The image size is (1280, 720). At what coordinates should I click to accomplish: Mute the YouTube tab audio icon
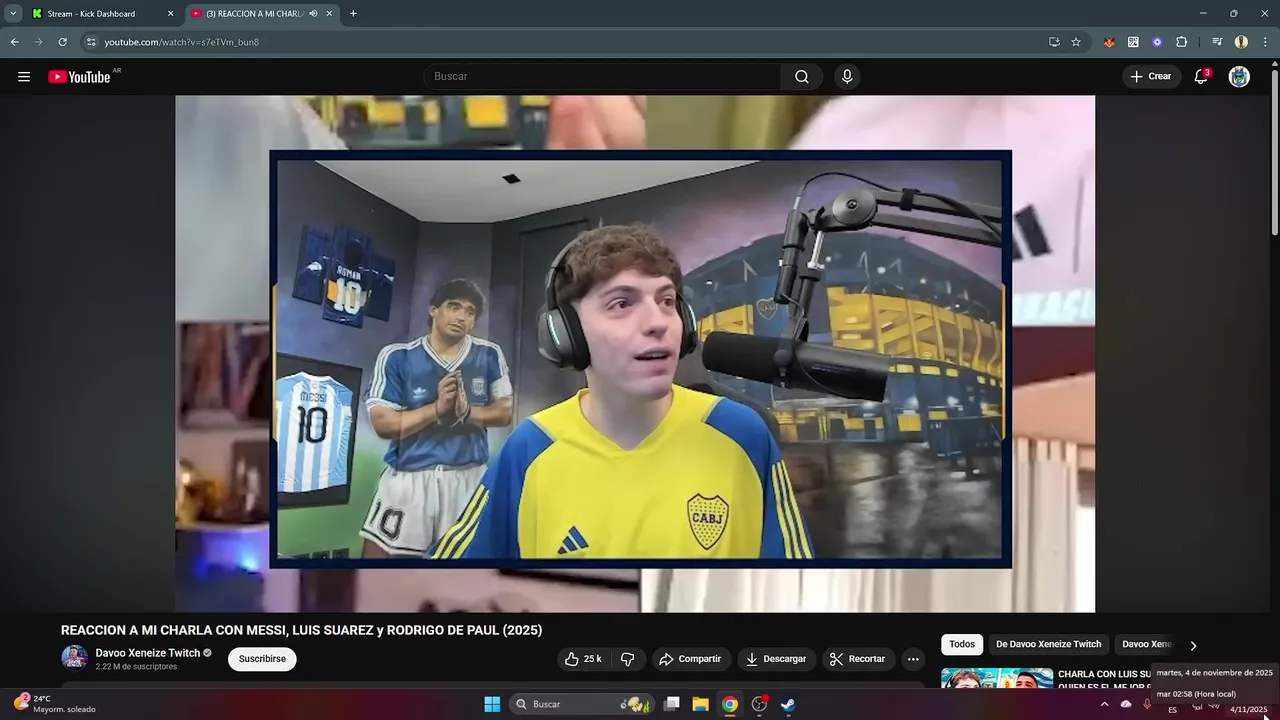tap(313, 14)
